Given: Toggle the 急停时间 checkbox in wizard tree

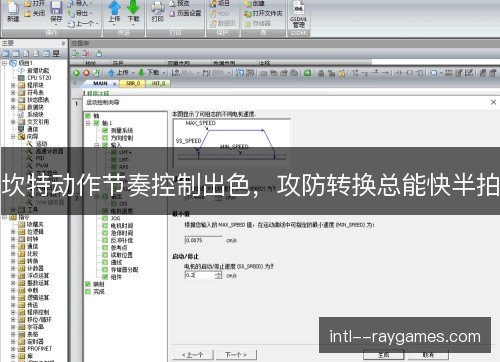Looking at the screenshot, I should pos(105,233).
